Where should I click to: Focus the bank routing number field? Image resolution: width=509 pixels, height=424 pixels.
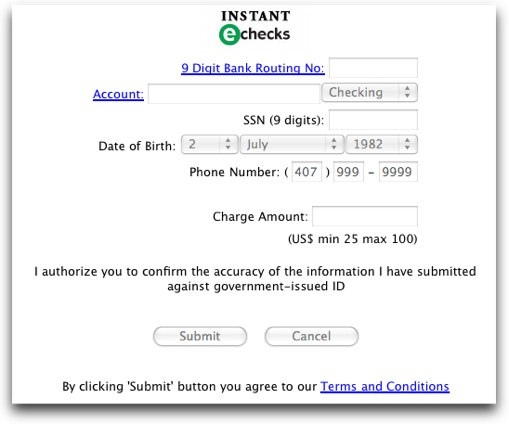[x=373, y=68]
